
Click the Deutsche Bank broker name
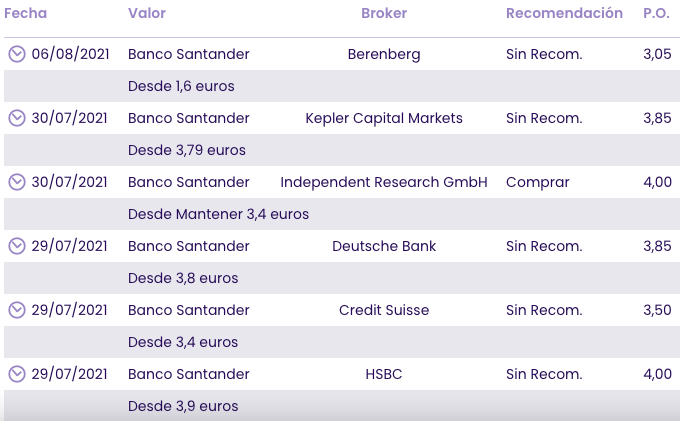pyautogui.click(x=384, y=246)
